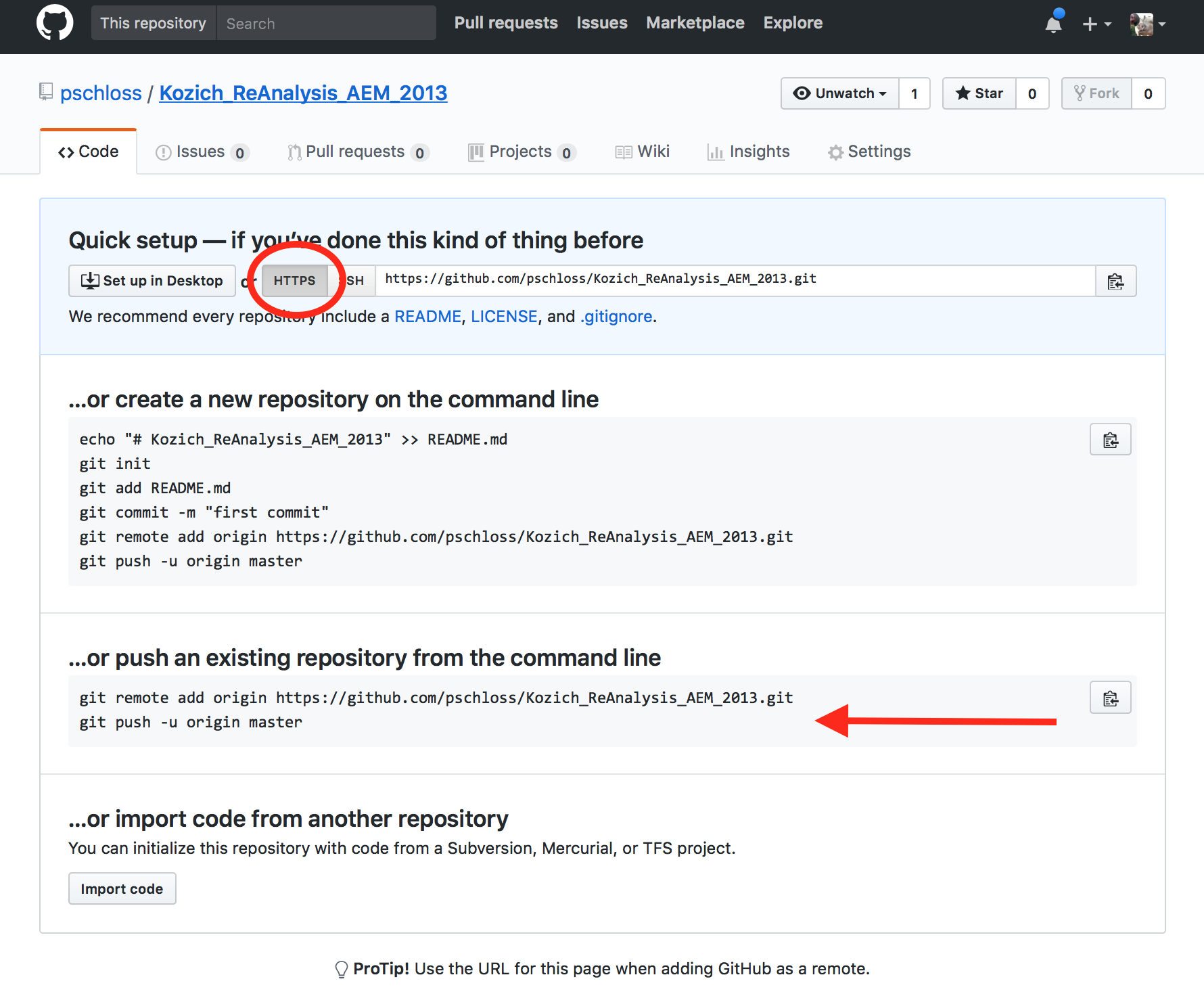Screen dimensions: 1204x996
Task: Click the Fork button
Action: tap(1096, 93)
